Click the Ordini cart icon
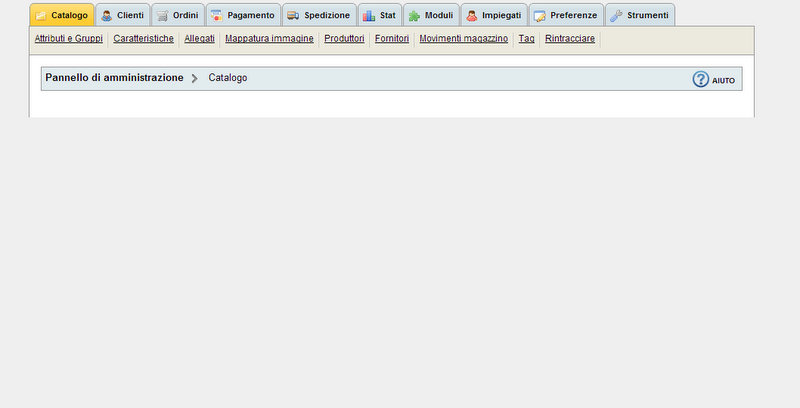The width and height of the screenshot is (800, 408). click(162, 16)
